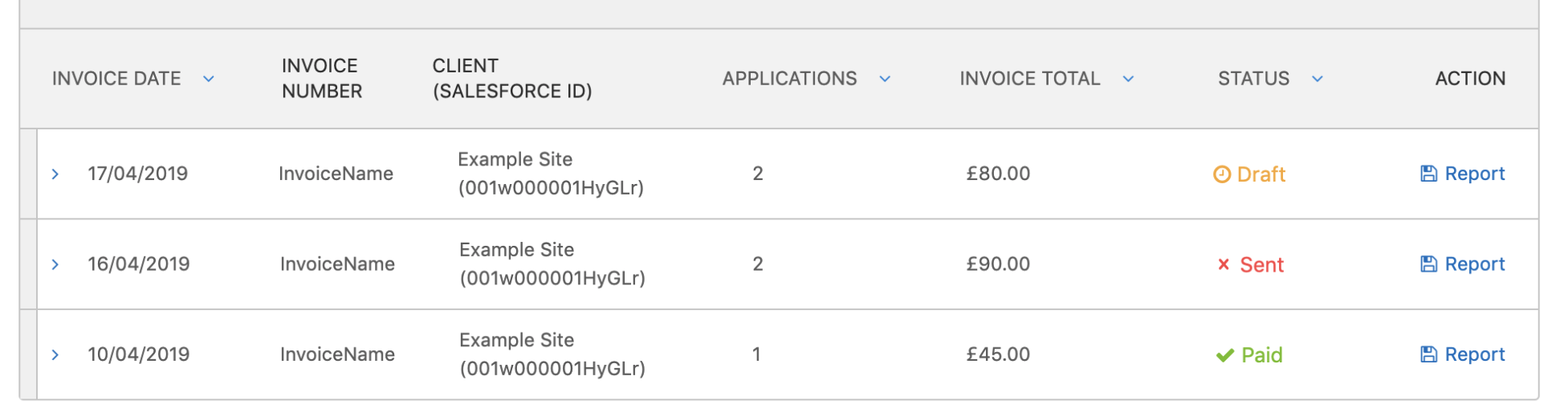Viewport: 1568px width, 409px height.
Task: Click the save icon in the 16/04/2019 row
Action: point(1428,264)
